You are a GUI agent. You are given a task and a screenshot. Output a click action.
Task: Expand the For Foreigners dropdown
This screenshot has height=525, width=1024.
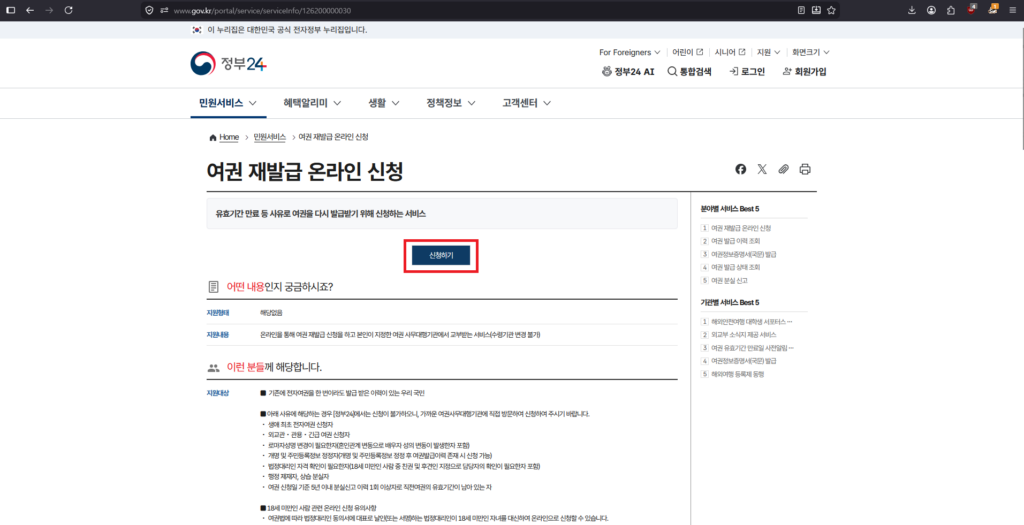pos(630,52)
